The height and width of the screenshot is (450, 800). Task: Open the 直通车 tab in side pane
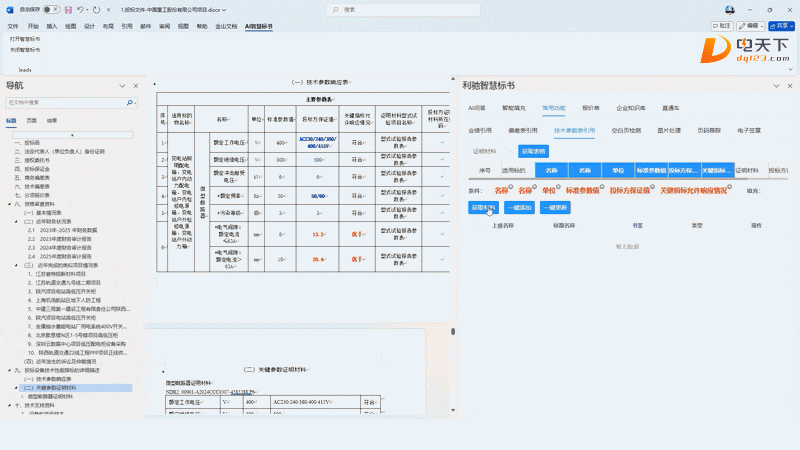click(x=671, y=108)
